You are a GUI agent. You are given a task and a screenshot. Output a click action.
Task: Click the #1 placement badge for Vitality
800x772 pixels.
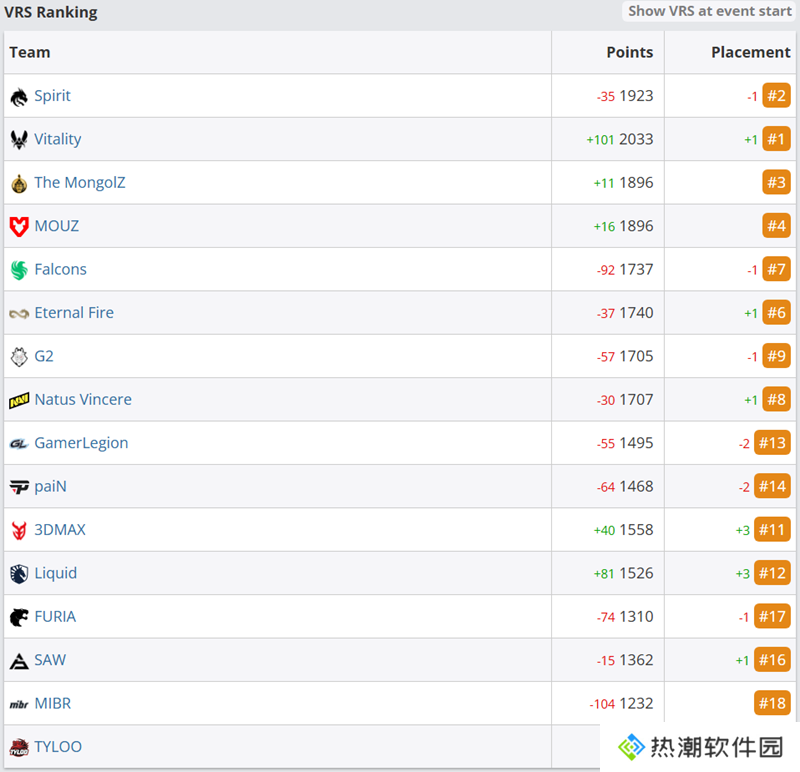click(777, 139)
